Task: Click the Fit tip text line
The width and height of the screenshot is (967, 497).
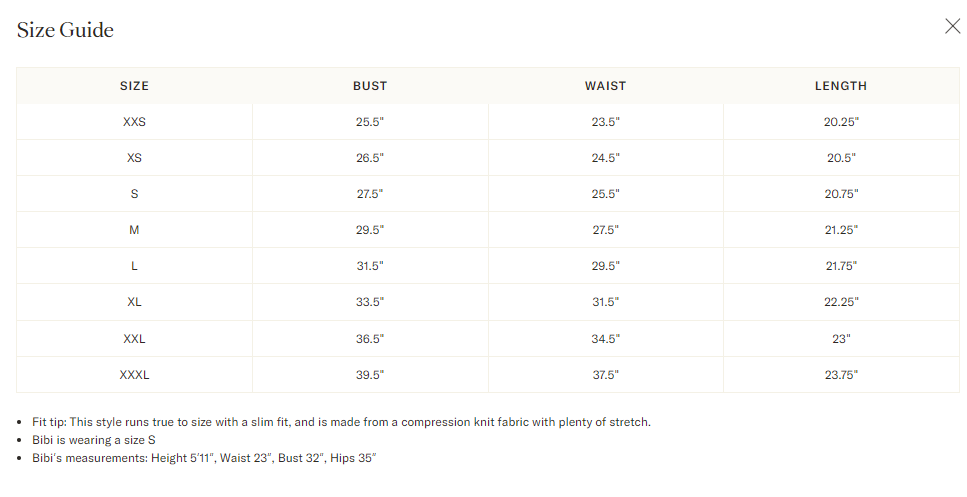Action: (342, 422)
